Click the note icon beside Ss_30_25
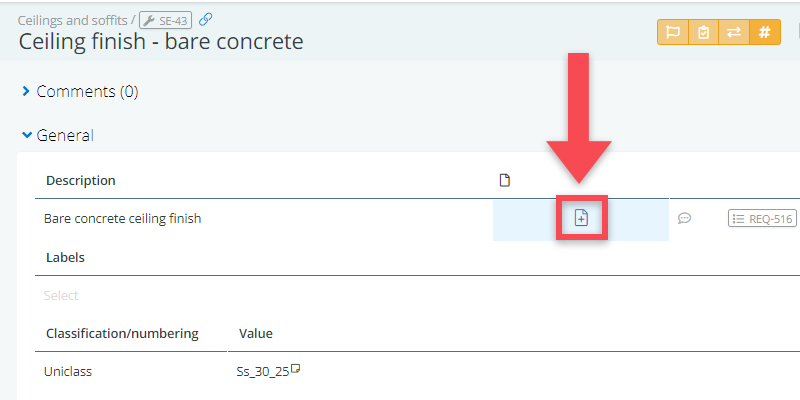800x400 pixels. [295, 370]
